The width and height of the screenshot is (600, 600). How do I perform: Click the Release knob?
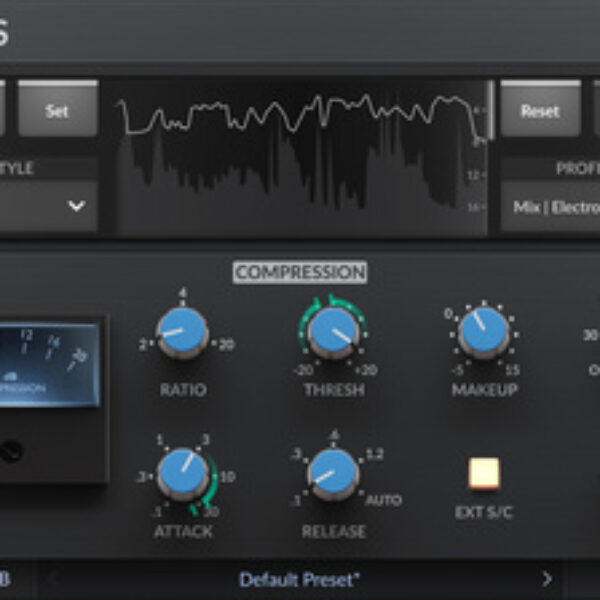(334, 474)
